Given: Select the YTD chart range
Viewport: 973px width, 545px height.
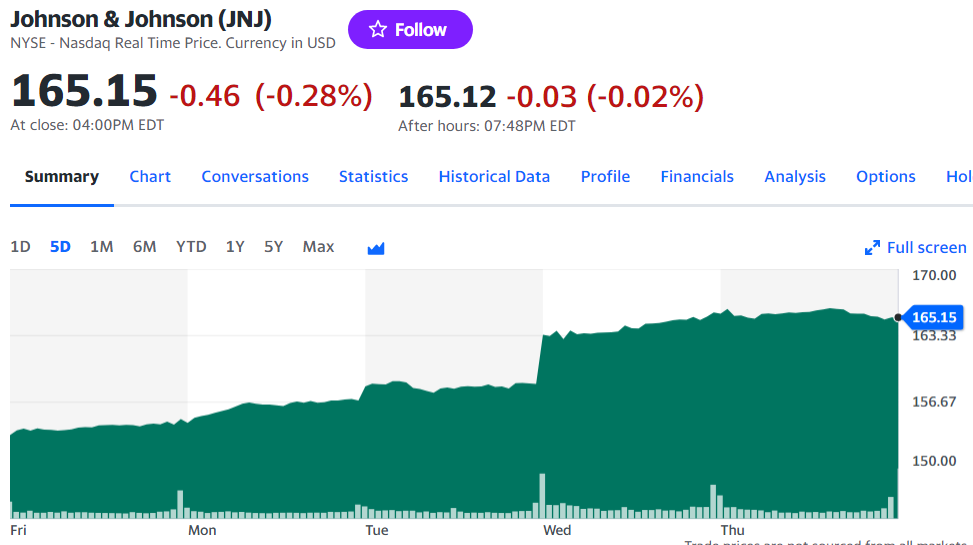Looking at the screenshot, I should point(191,247).
